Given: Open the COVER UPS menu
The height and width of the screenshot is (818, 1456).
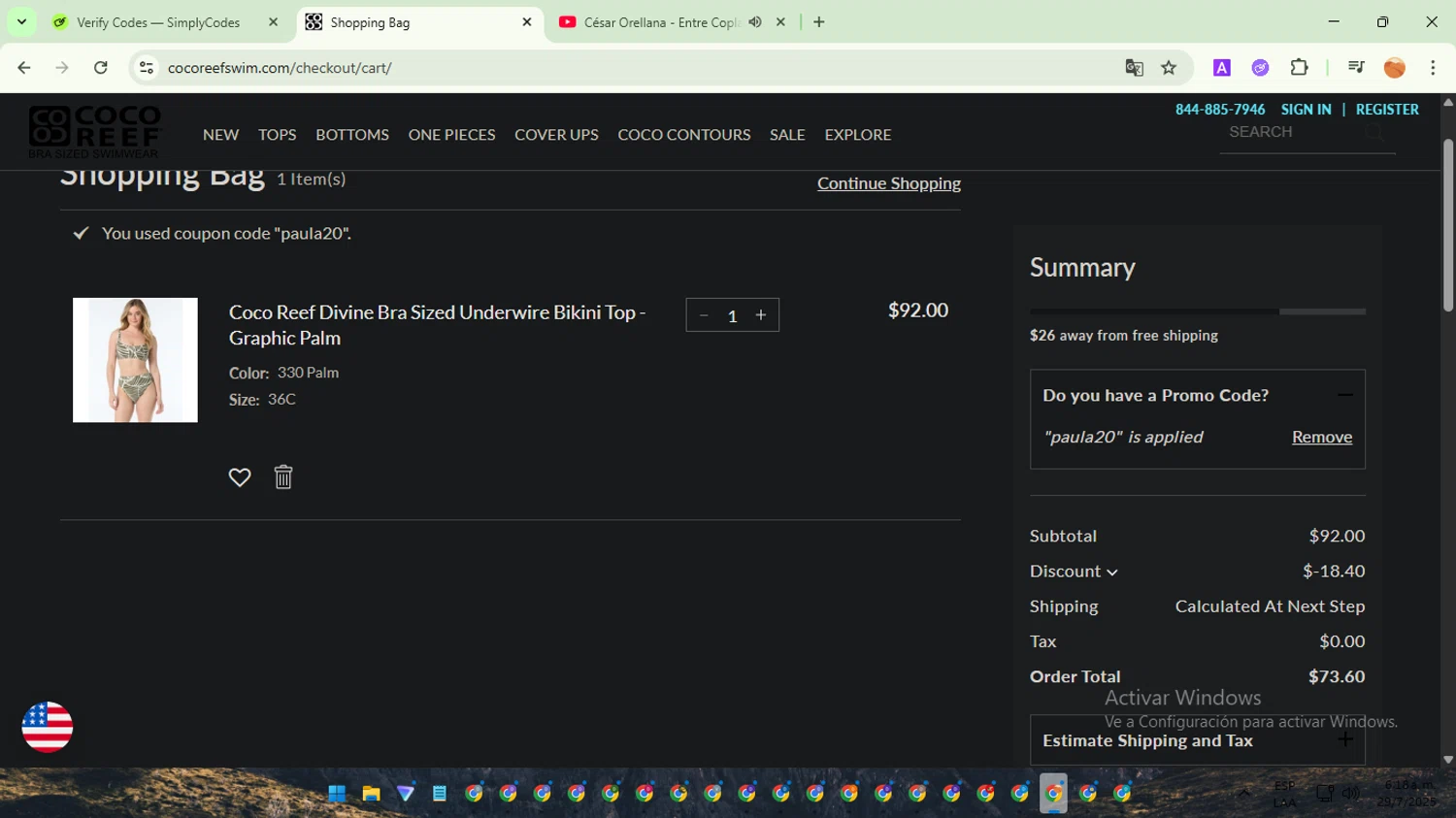Looking at the screenshot, I should click(556, 135).
